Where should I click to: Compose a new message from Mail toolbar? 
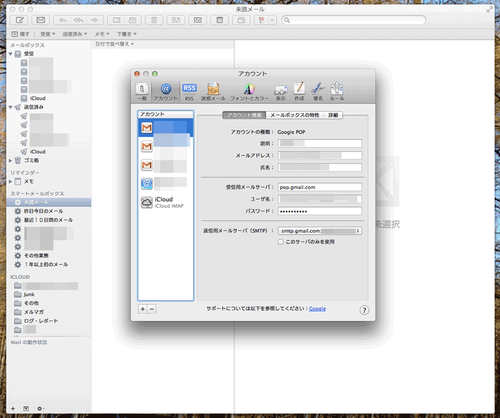19,20
